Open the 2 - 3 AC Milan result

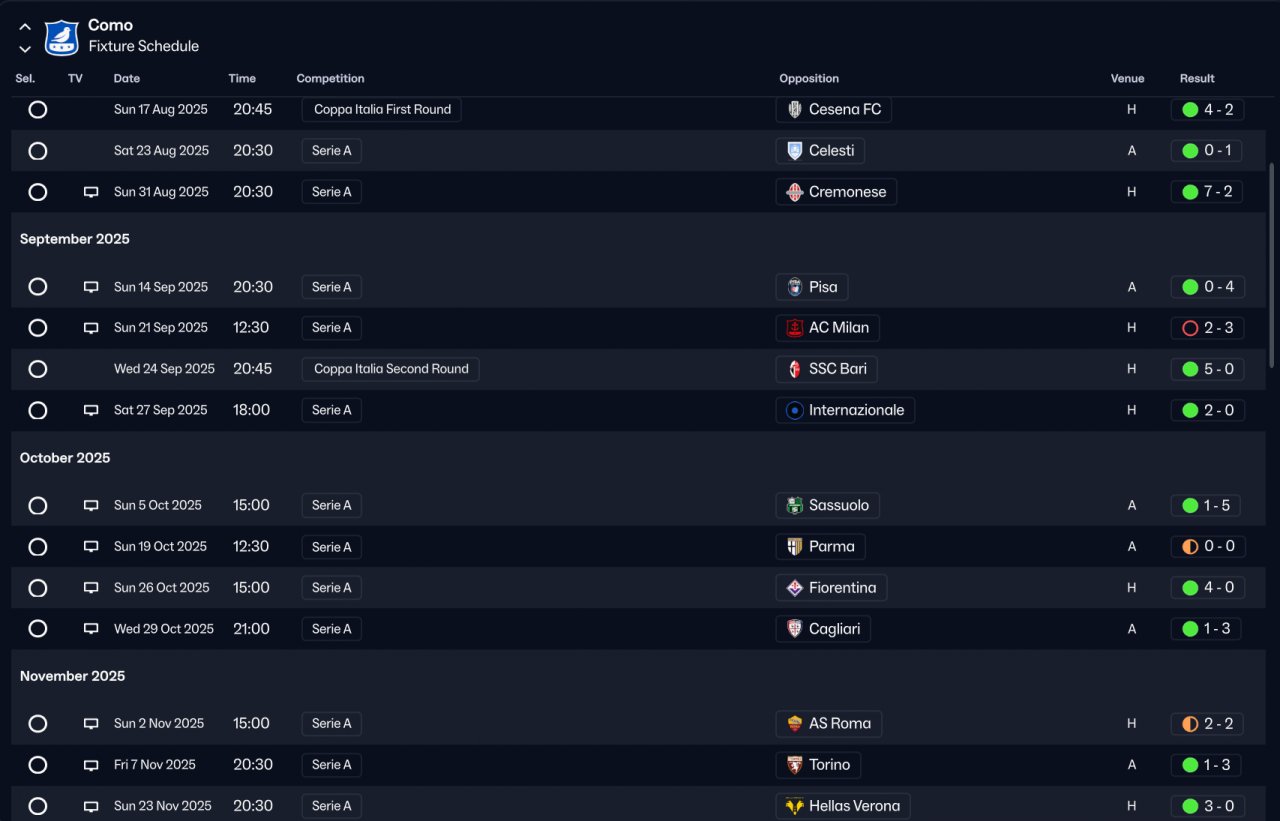click(x=1207, y=328)
